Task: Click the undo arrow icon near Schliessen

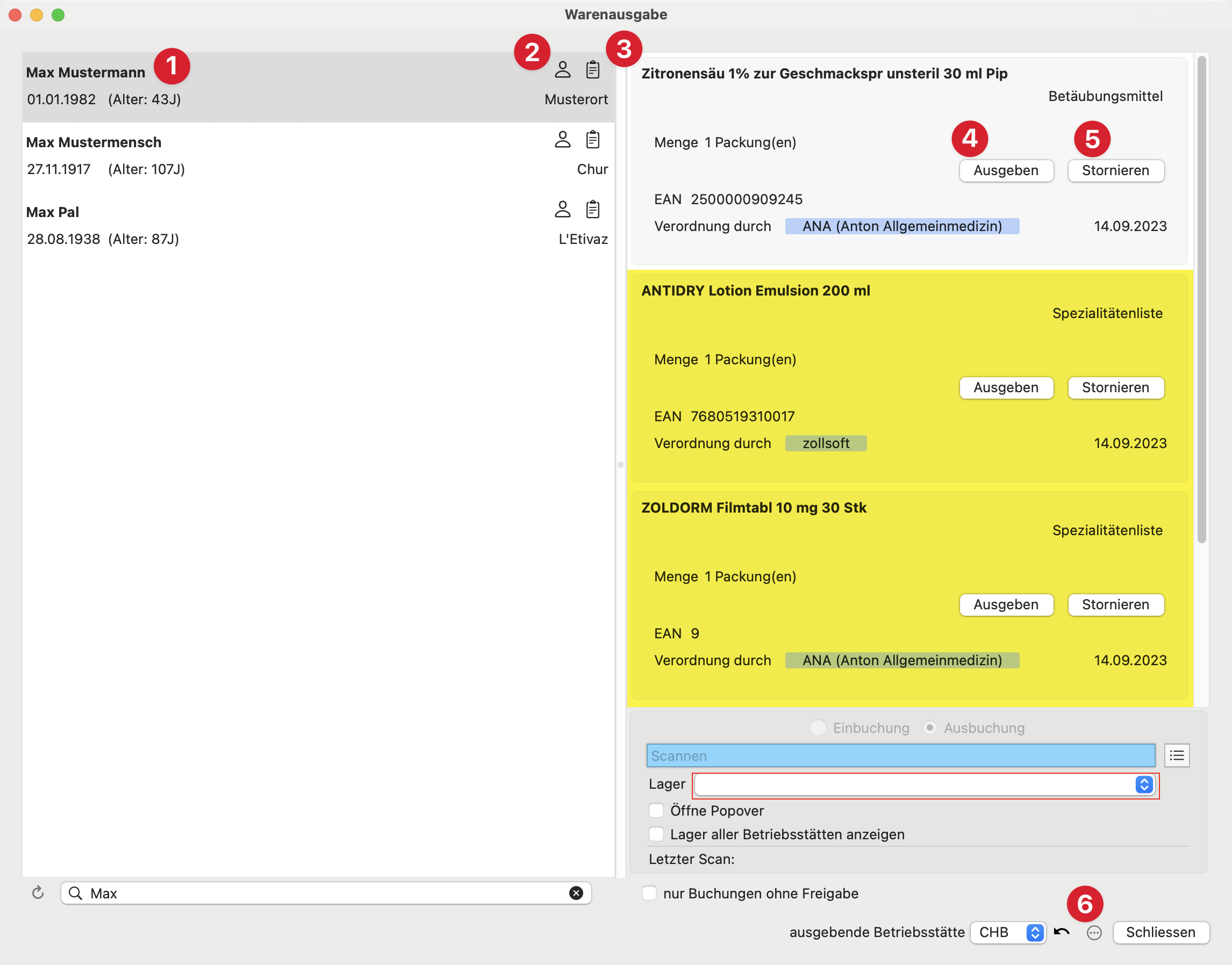Action: (x=1062, y=932)
